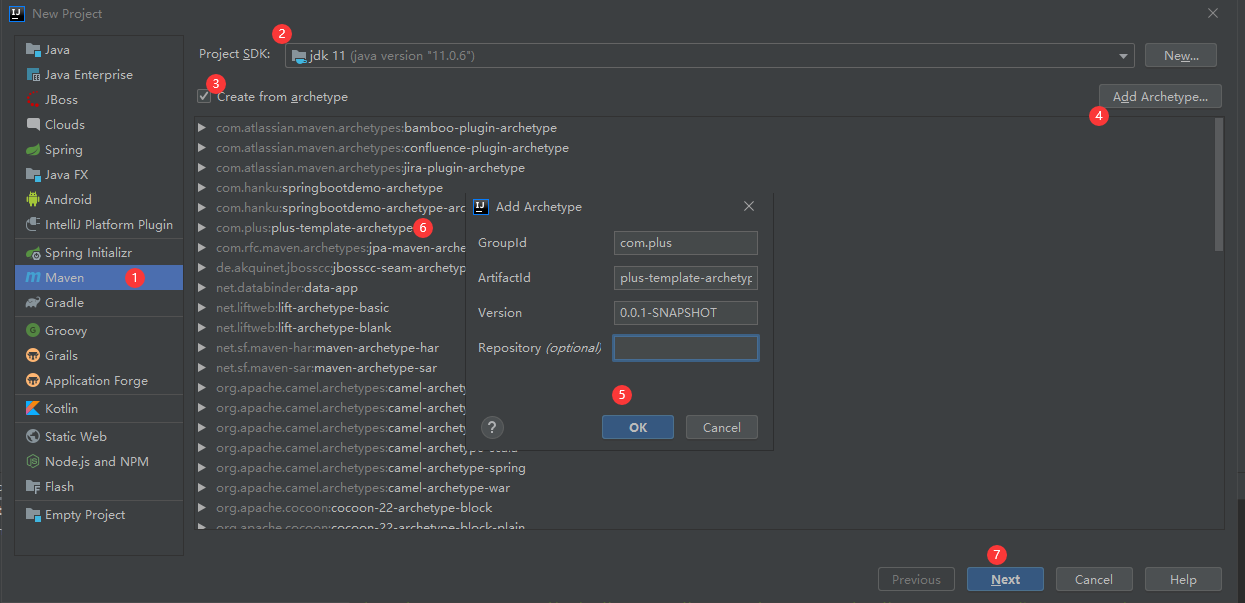Select the Application Forge icon
This screenshot has height=603, width=1245.
point(33,381)
